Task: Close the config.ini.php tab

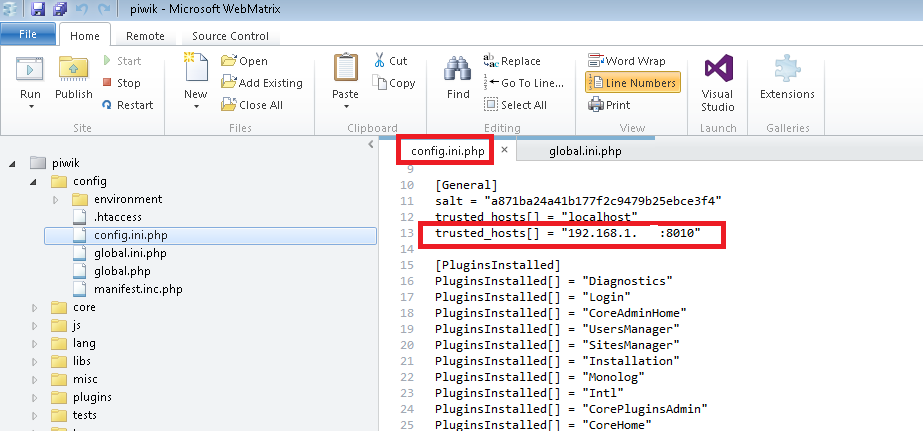Action: tap(504, 150)
